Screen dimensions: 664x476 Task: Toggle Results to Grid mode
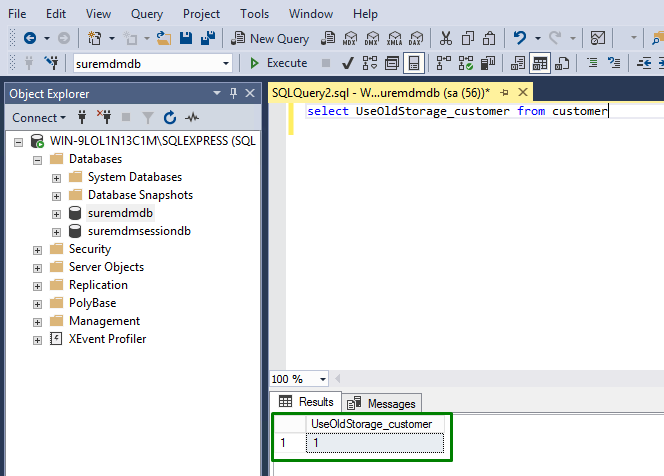(x=540, y=64)
